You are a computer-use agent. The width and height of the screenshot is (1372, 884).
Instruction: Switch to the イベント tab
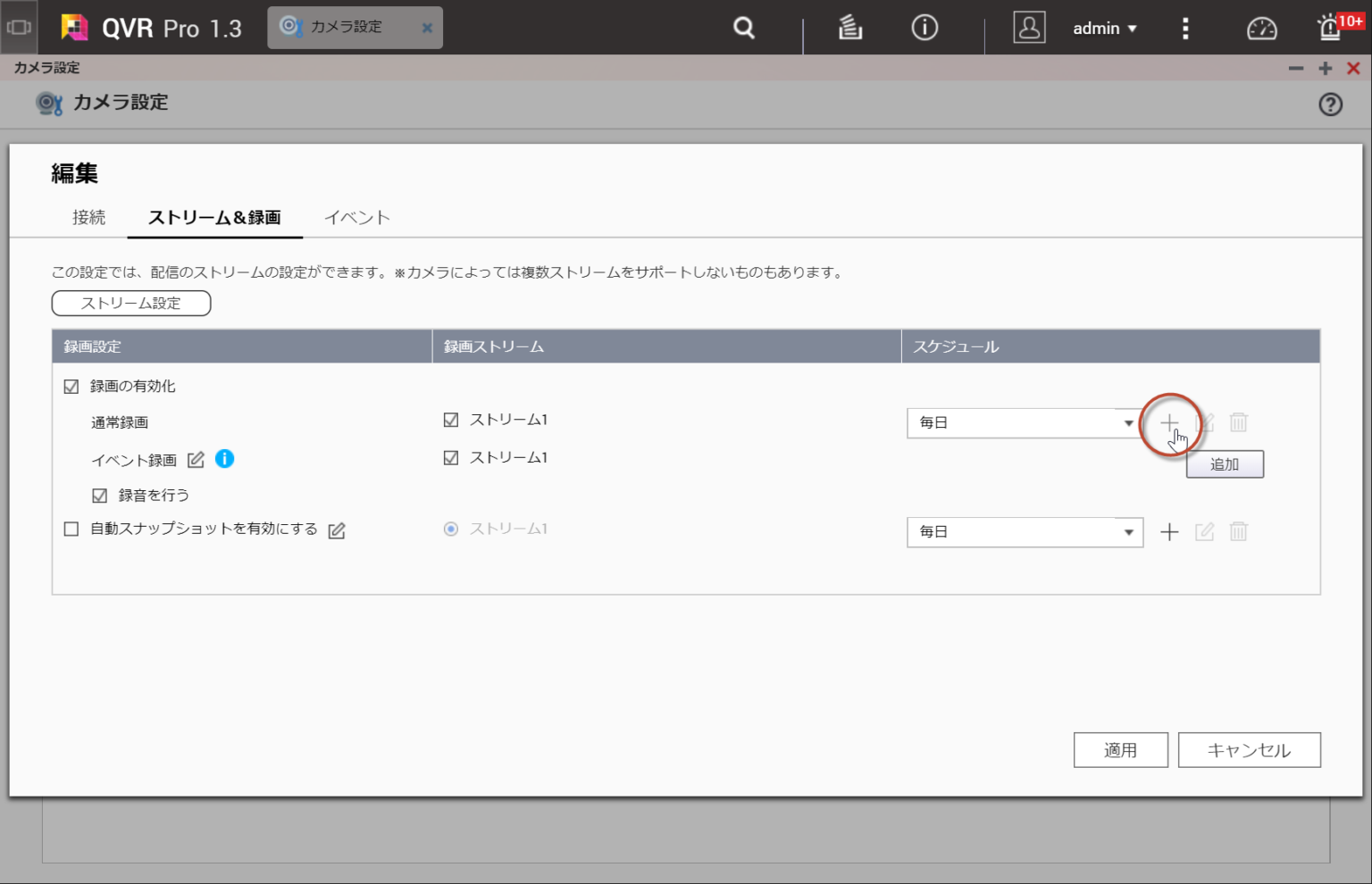coord(357,218)
